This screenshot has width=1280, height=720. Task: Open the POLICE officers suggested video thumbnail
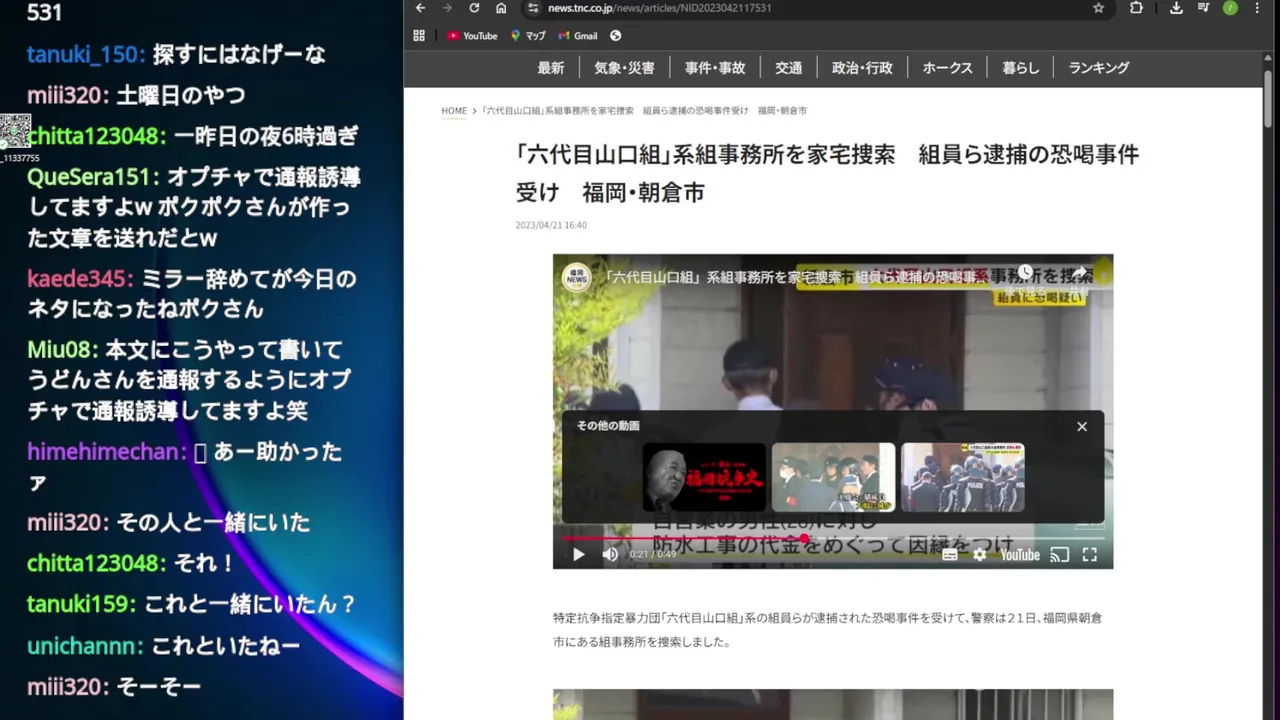tap(962, 477)
